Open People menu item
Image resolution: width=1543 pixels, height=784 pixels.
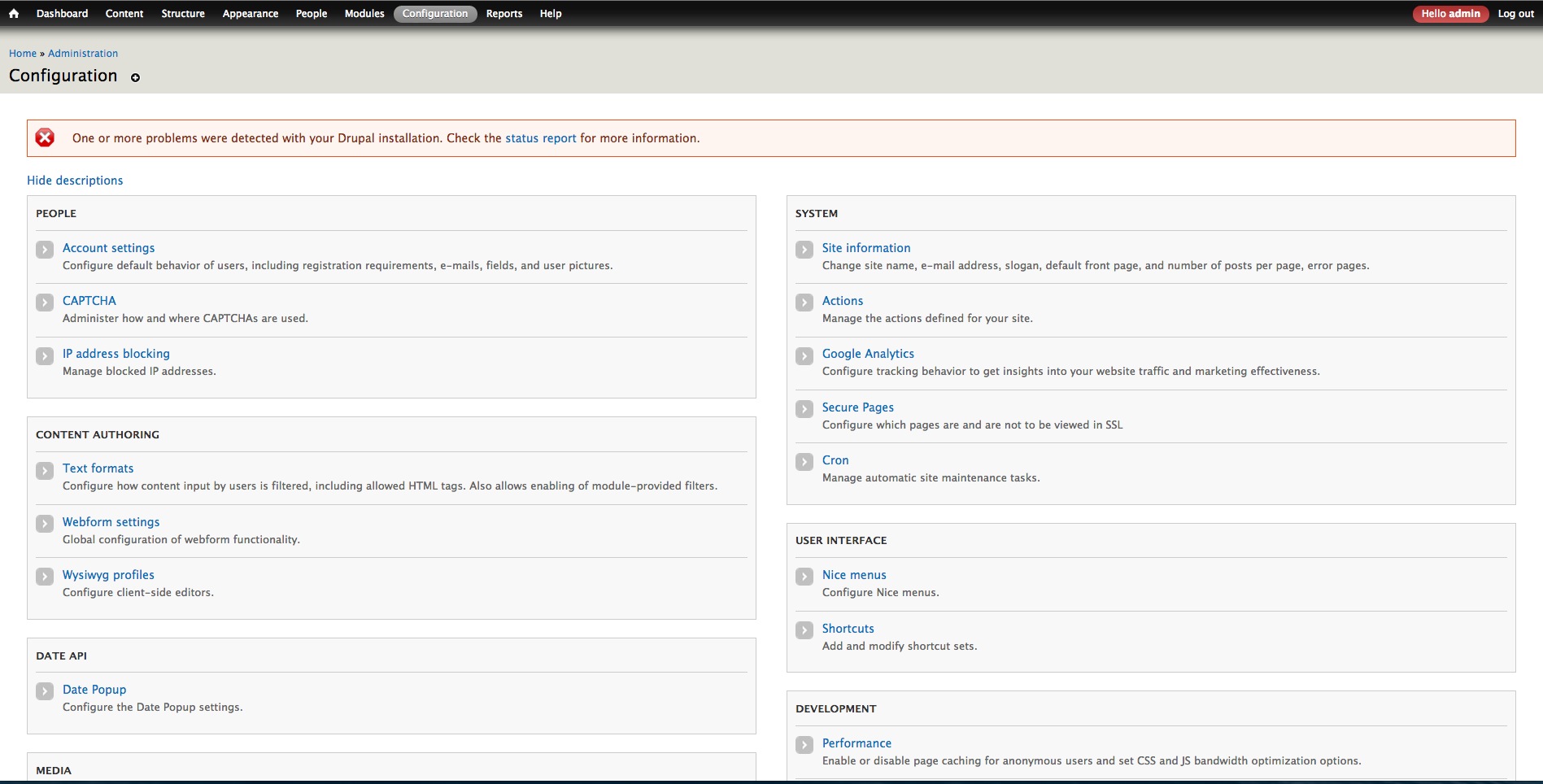312,13
